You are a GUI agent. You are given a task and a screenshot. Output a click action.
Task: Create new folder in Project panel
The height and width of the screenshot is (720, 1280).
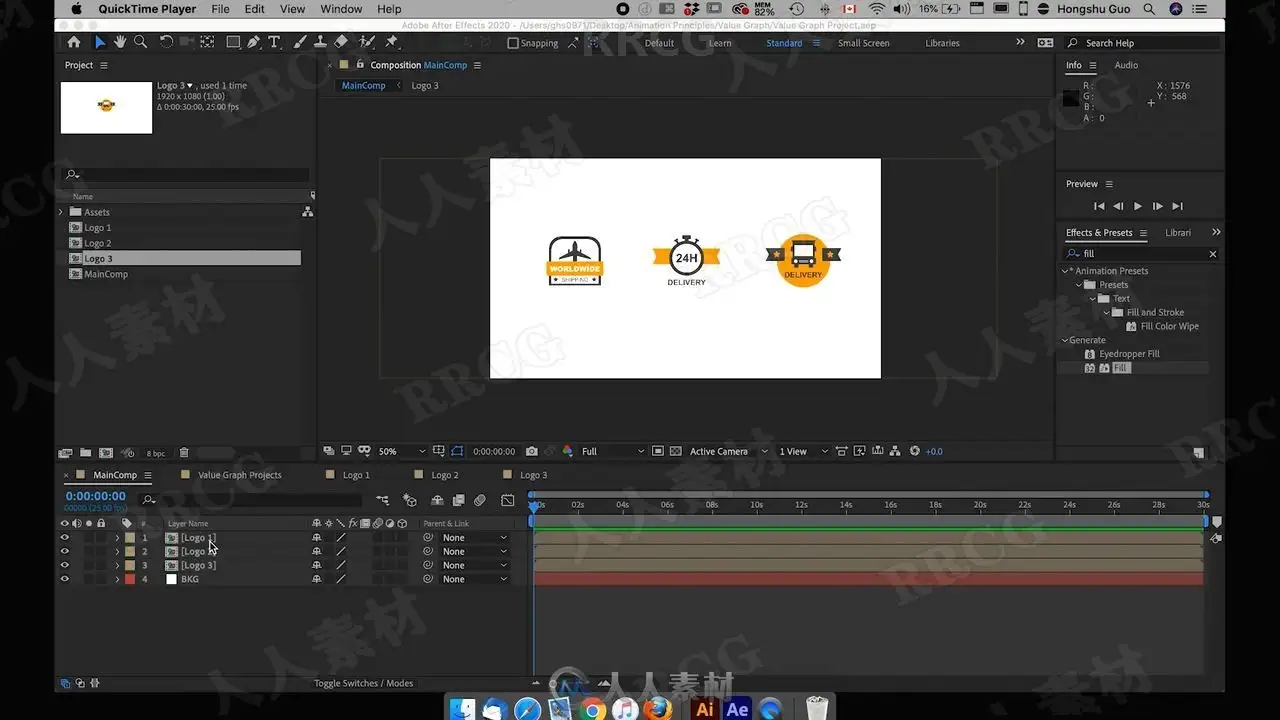pos(85,453)
